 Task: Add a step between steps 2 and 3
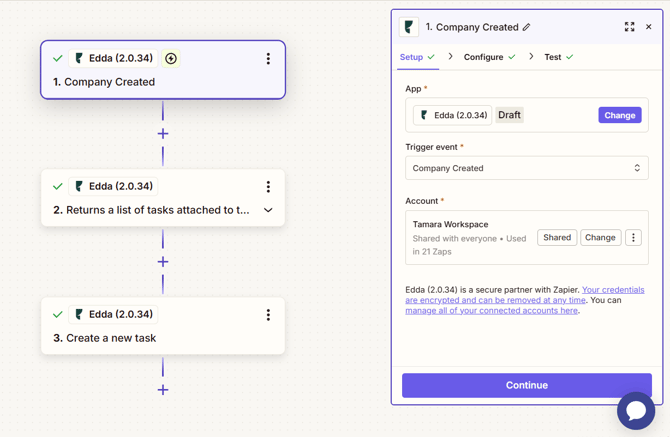tap(163, 262)
